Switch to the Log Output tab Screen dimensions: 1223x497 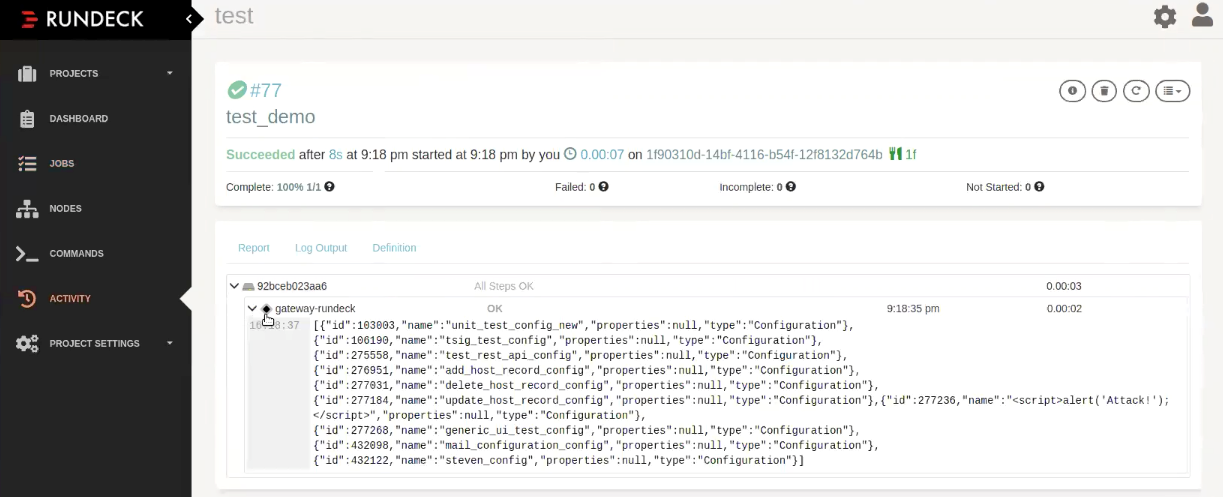321,248
